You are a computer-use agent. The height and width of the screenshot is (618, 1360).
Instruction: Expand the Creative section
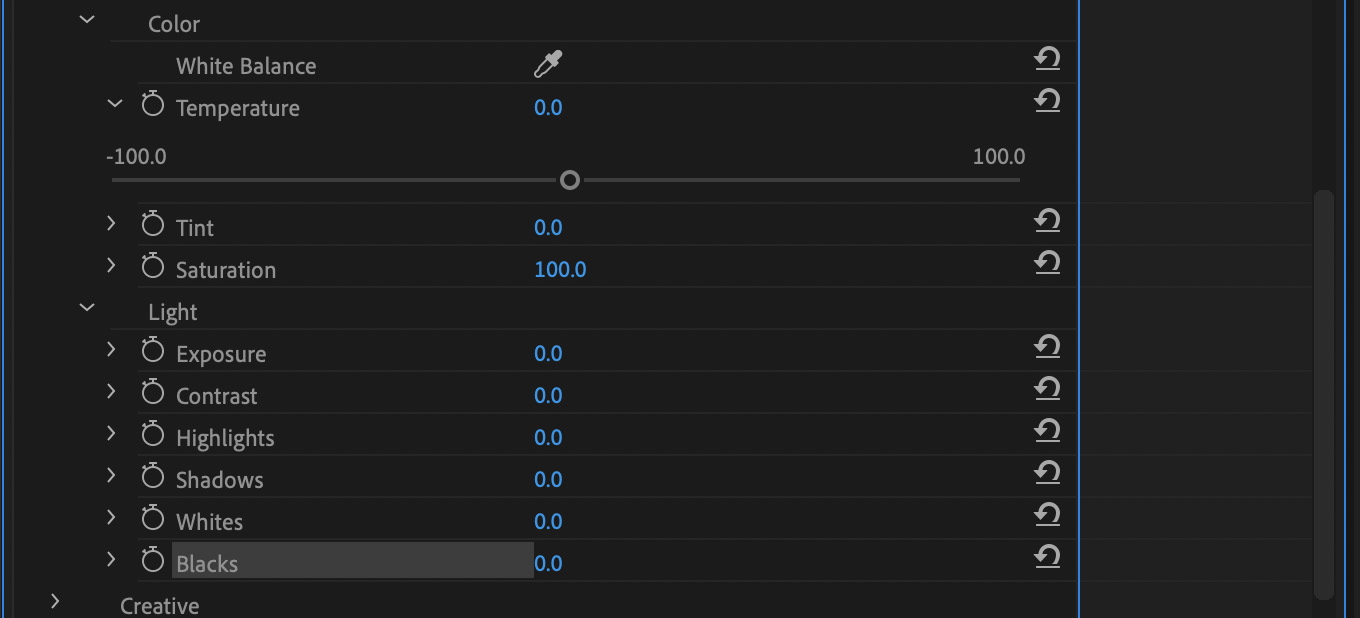(x=55, y=601)
